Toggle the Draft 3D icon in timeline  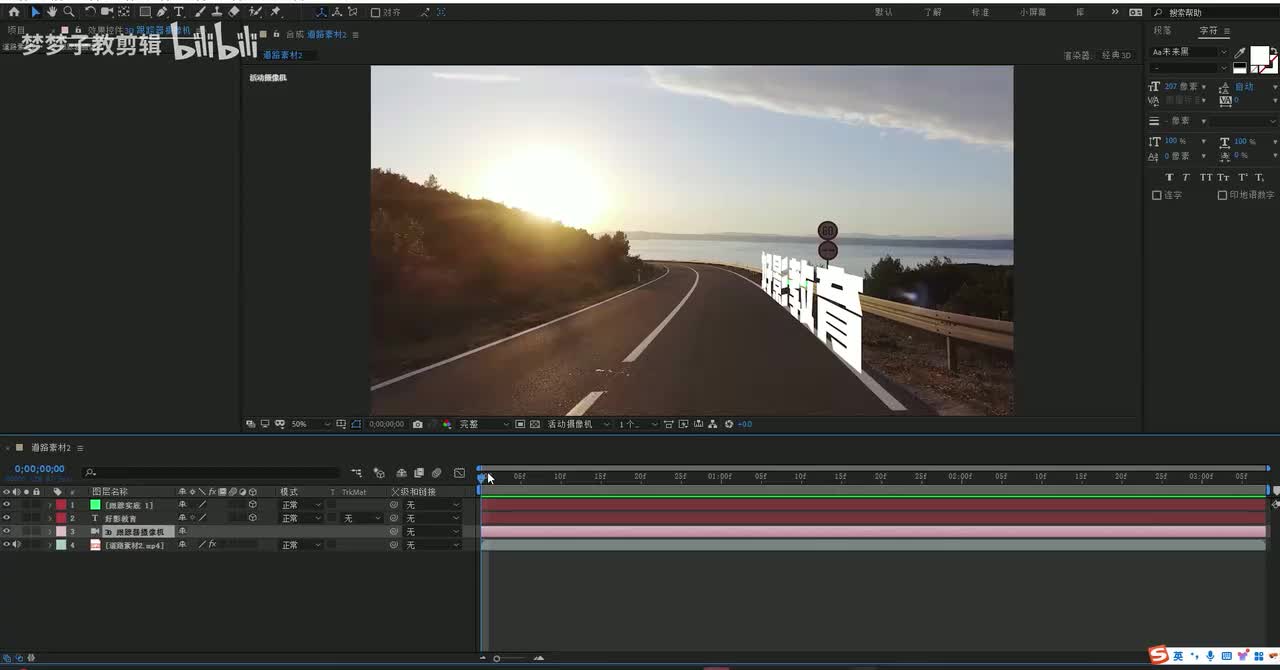click(379, 473)
